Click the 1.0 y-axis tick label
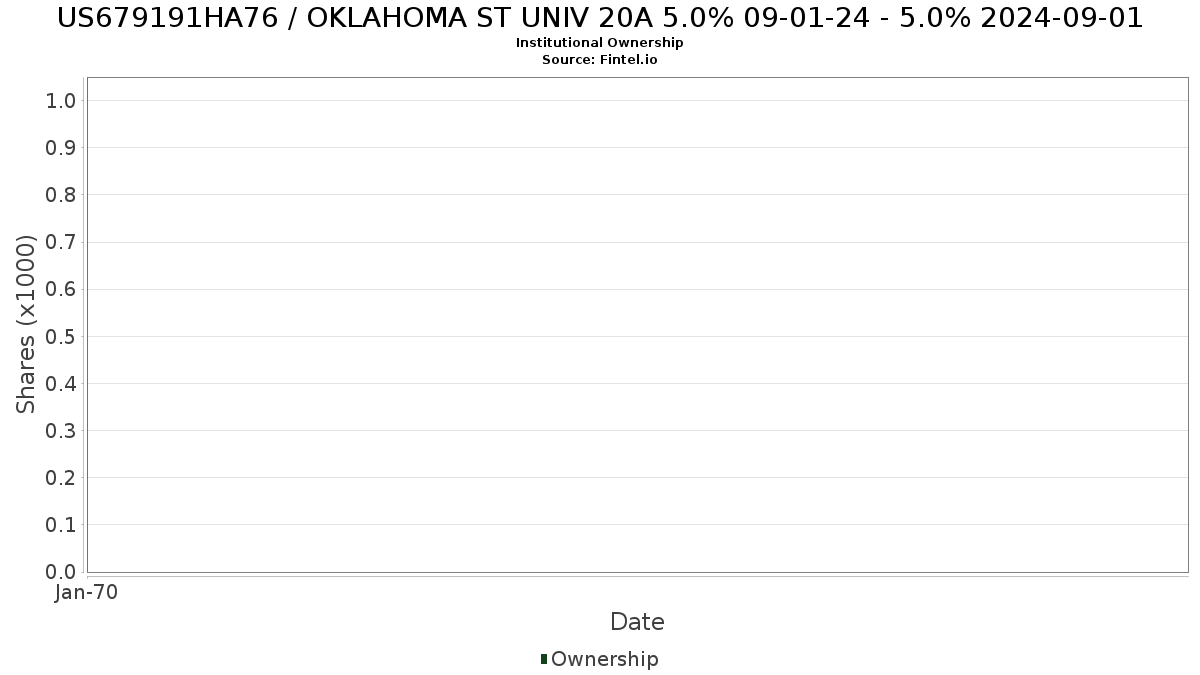Screen dimensions: 1200x675 [61, 100]
